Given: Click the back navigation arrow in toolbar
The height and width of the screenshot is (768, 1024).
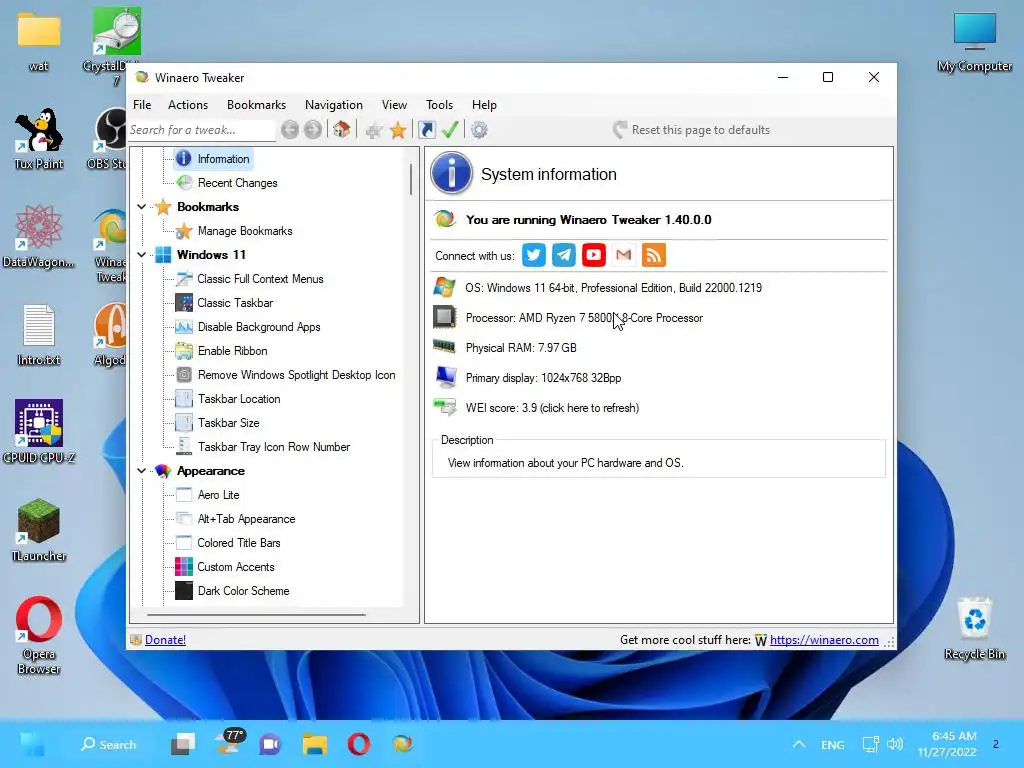Looking at the screenshot, I should pyautogui.click(x=290, y=130).
